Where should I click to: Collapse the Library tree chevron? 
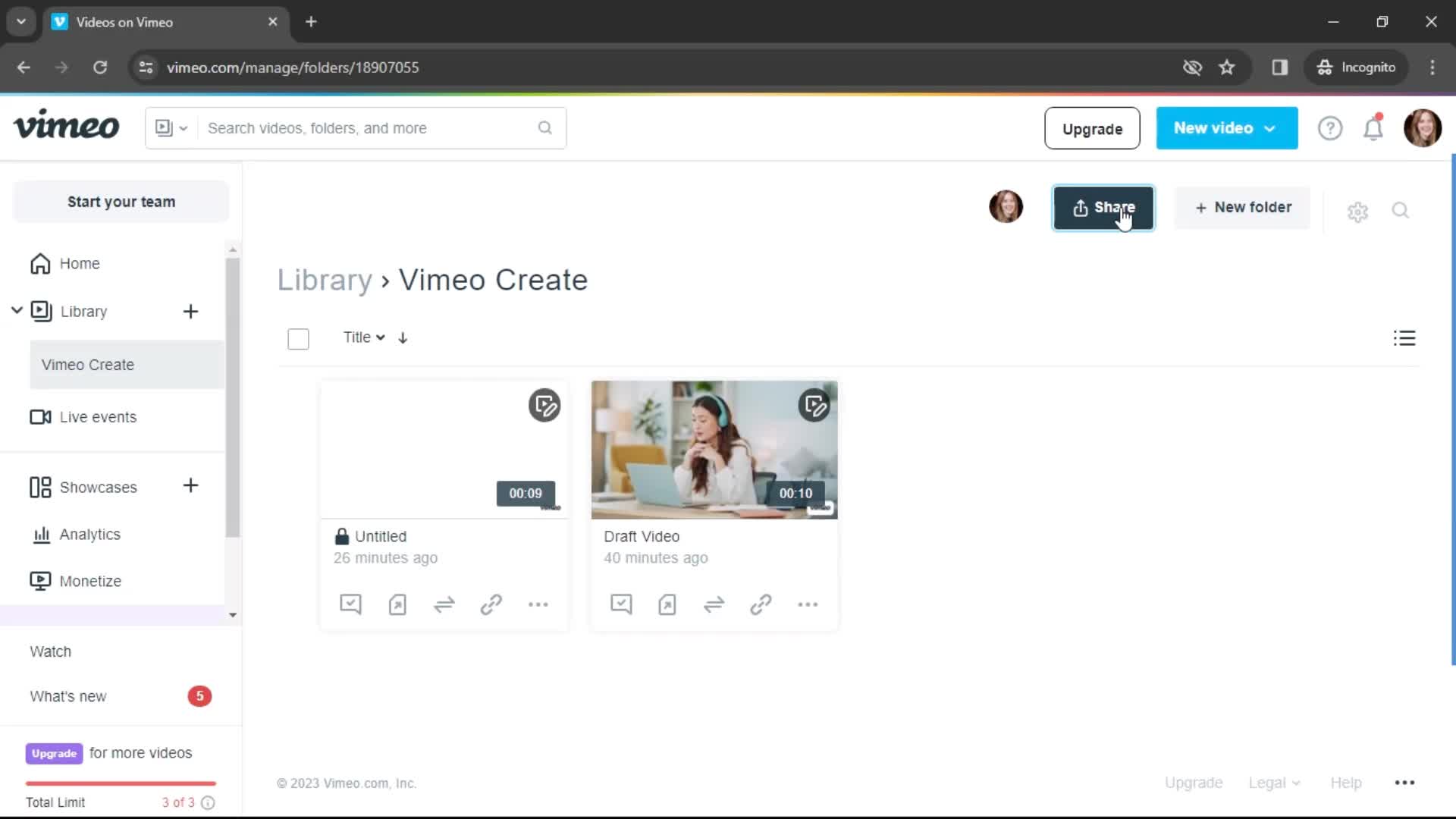click(x=17, y=310)
